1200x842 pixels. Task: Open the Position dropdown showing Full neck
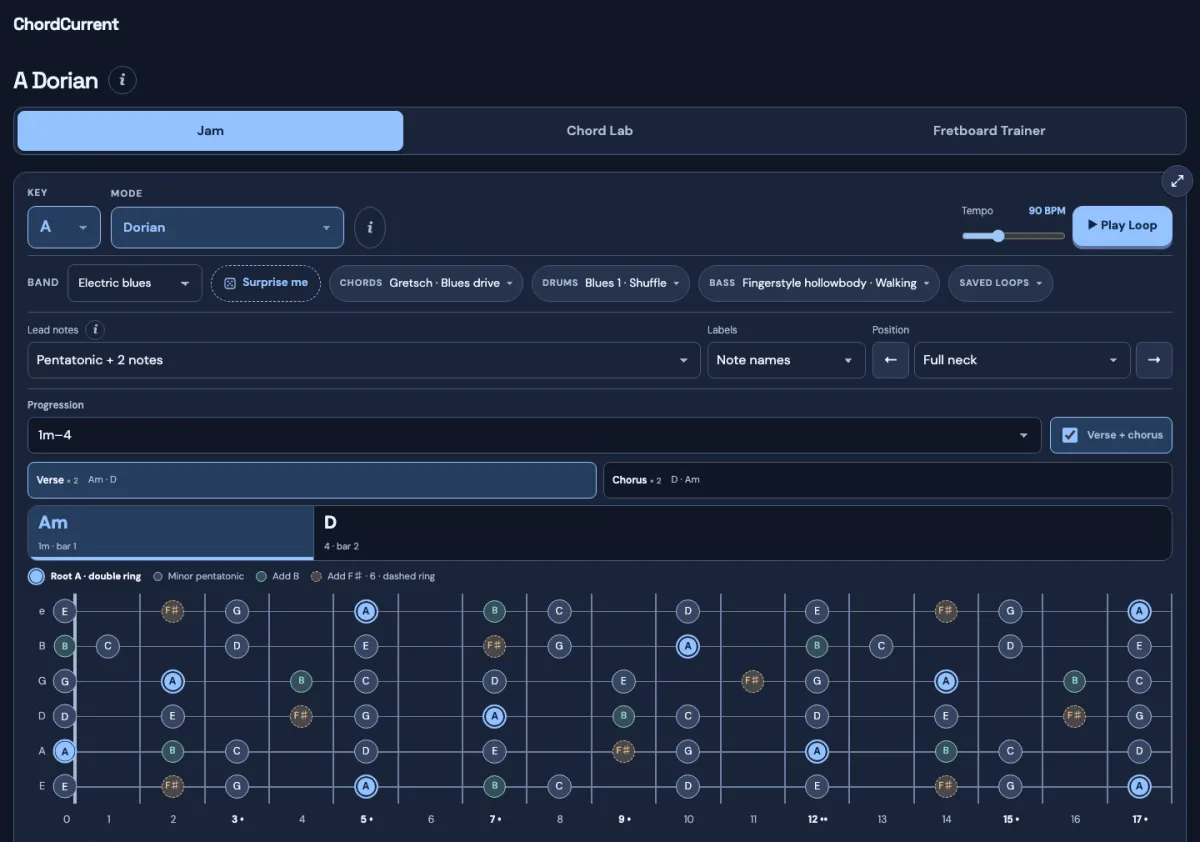coord(1022,360)
